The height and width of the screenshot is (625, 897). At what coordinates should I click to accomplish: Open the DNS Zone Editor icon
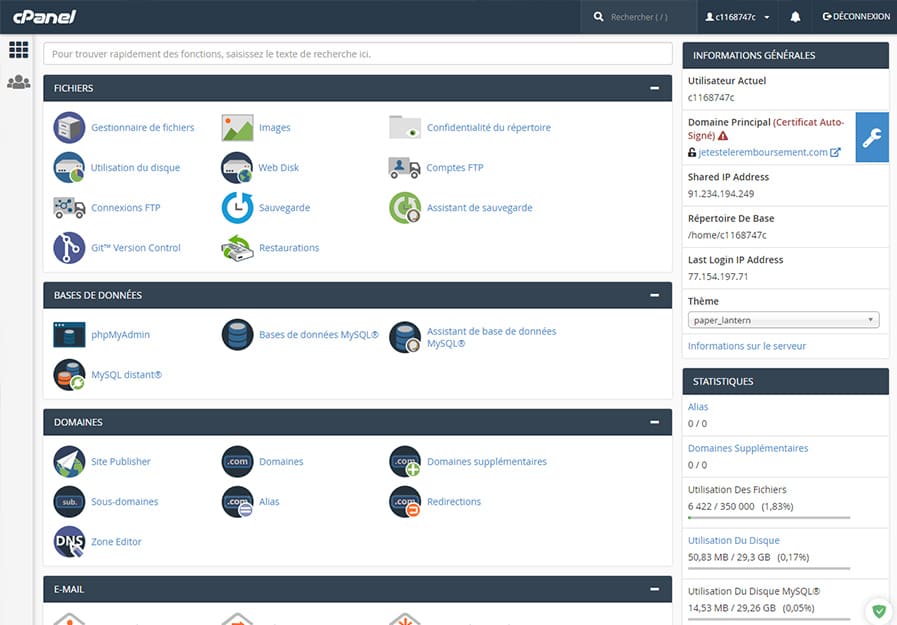69,542
